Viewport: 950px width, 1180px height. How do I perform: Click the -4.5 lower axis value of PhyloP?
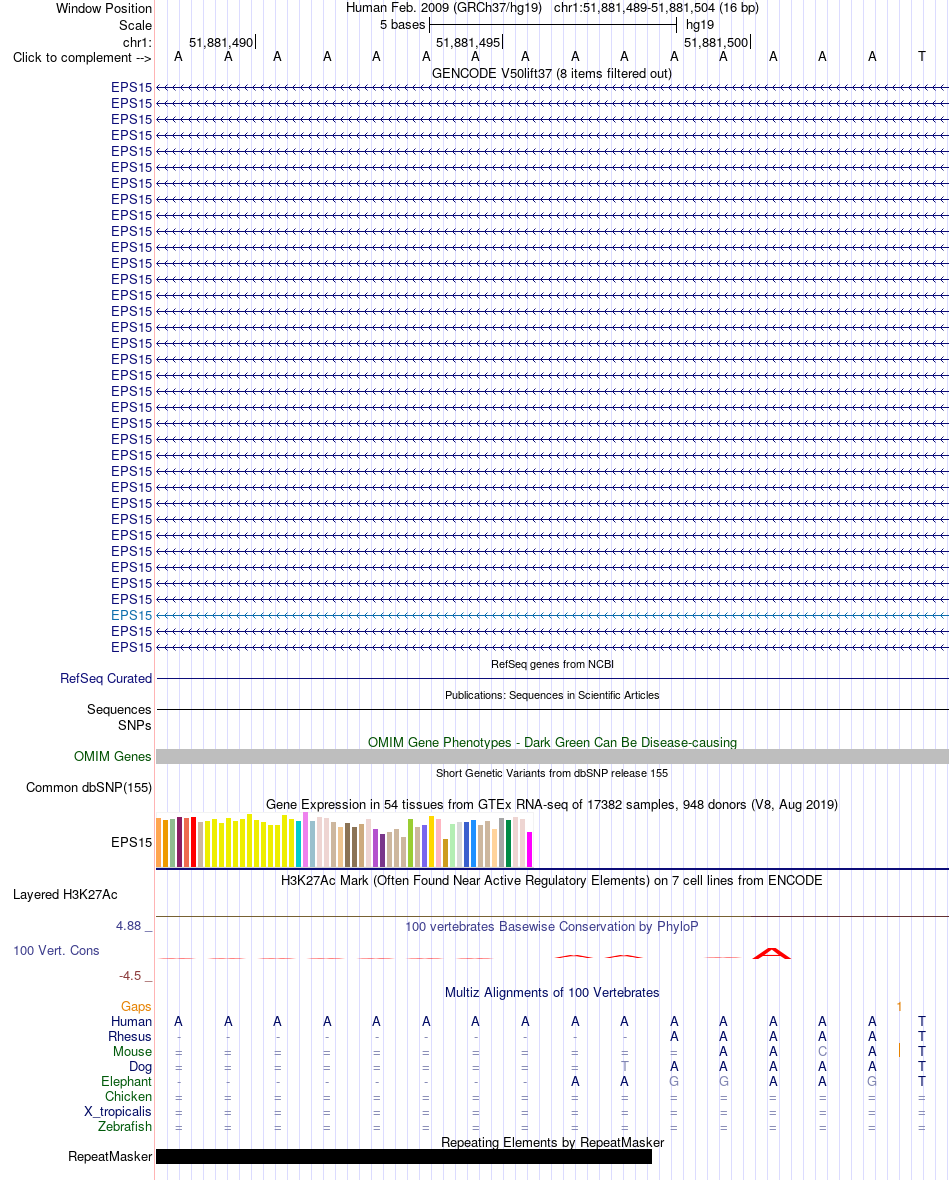point(130,975)
